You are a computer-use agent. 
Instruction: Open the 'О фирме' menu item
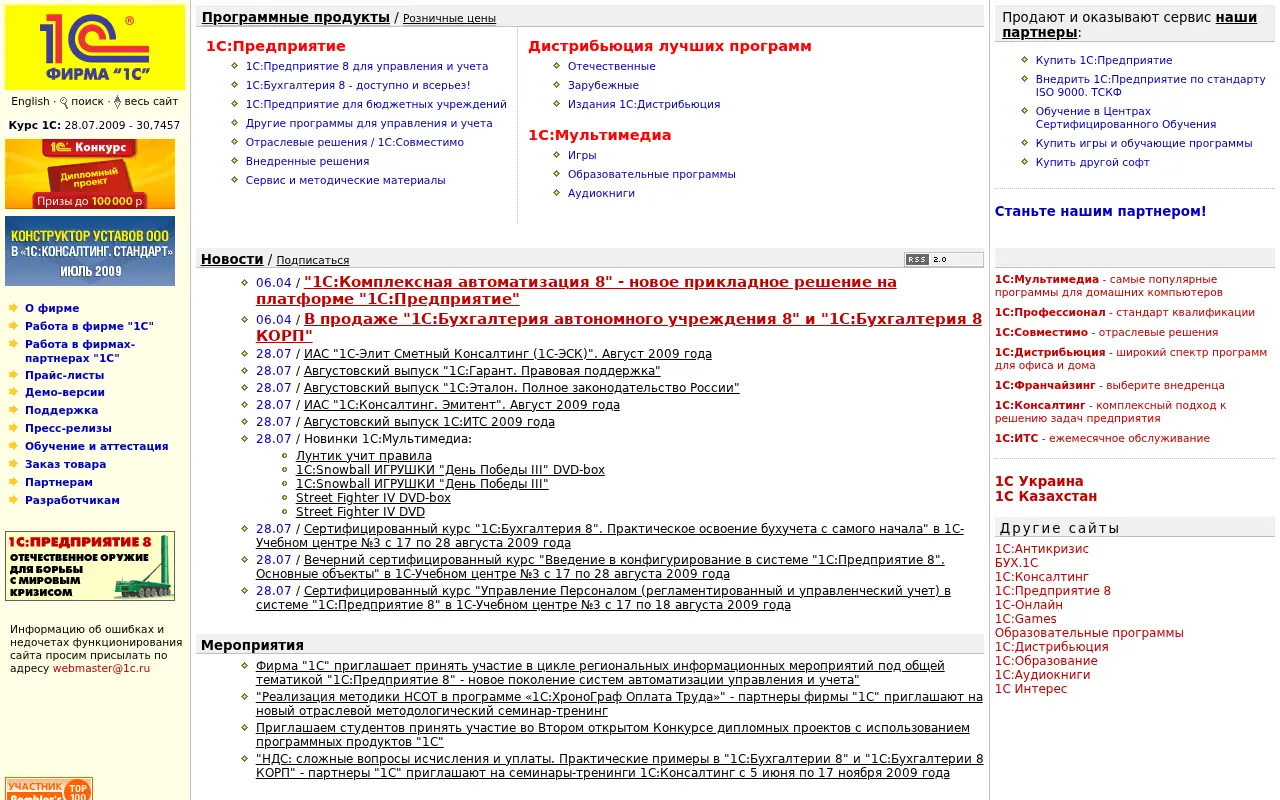click(52, 309)
